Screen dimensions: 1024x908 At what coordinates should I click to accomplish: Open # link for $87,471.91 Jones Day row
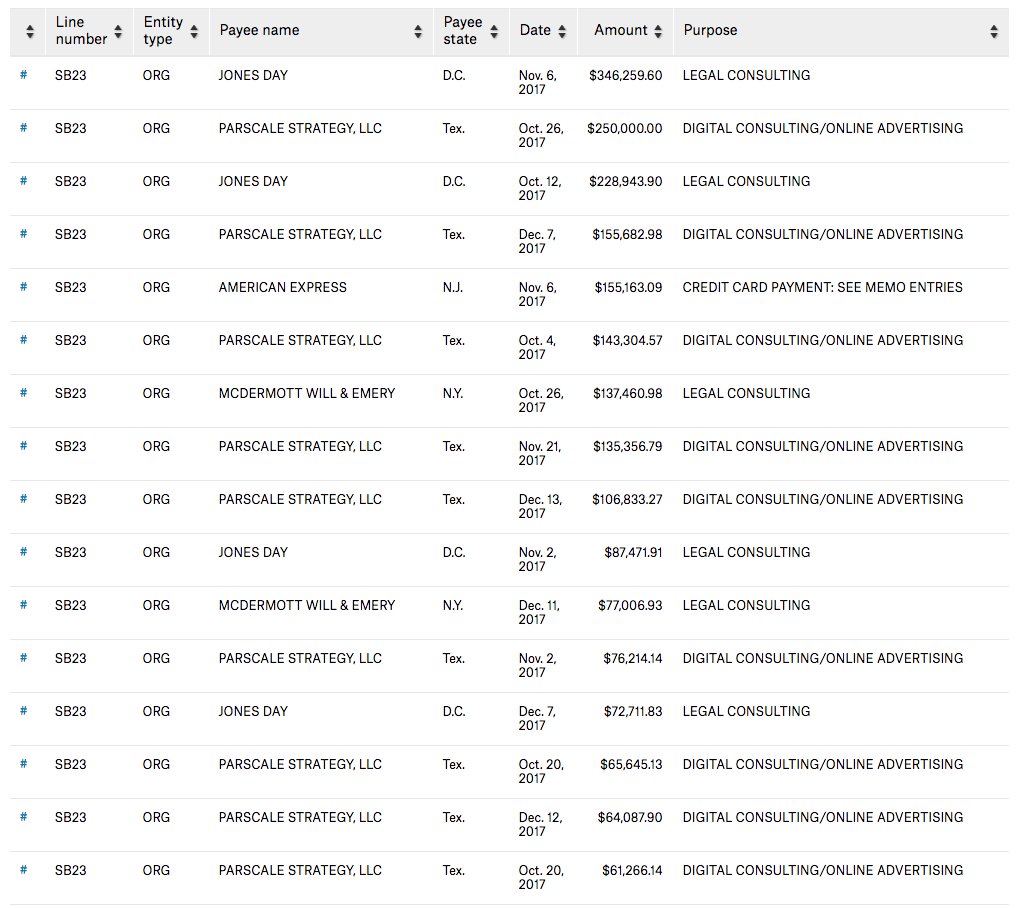24,551
